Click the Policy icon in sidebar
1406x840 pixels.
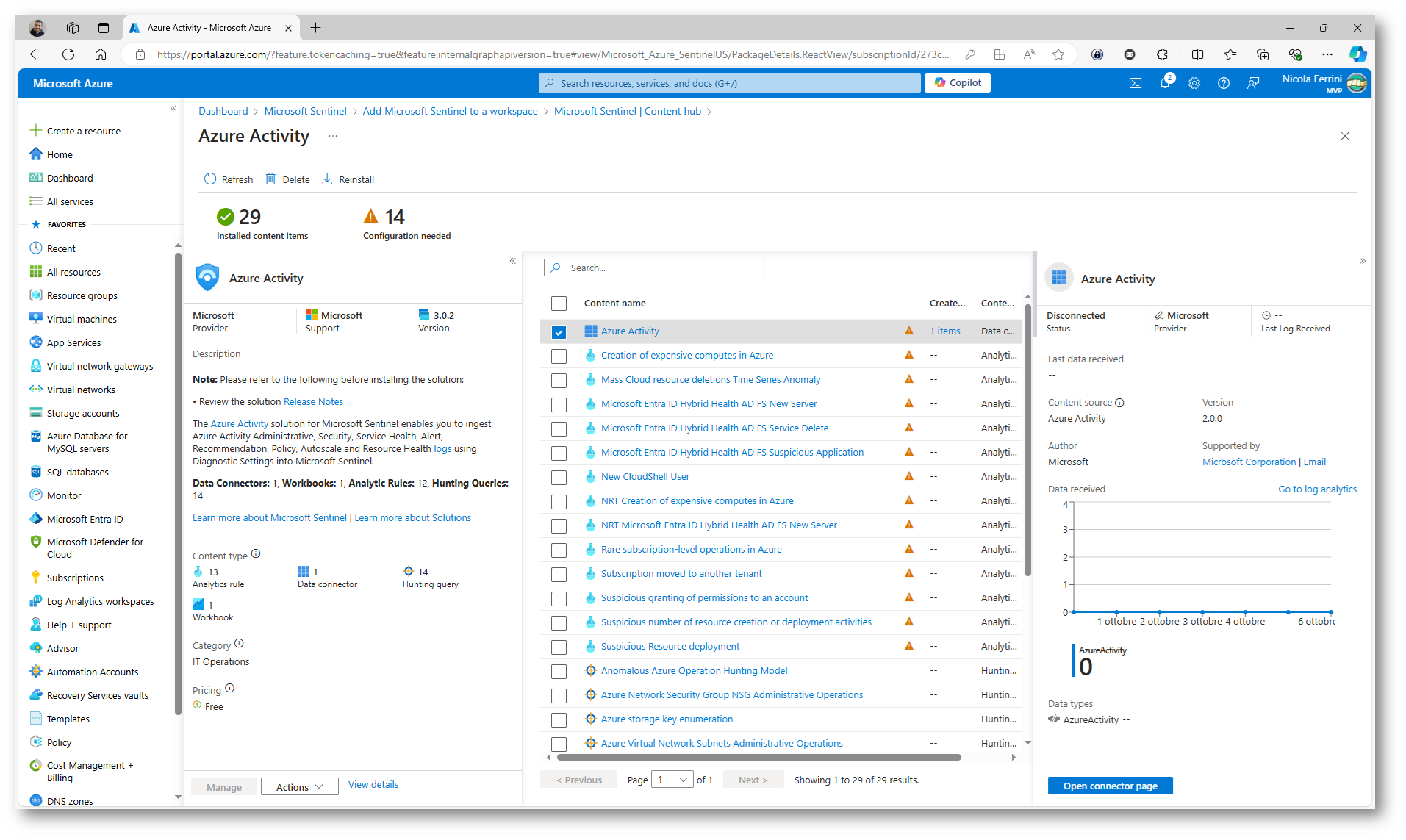[x=35, y=742]
